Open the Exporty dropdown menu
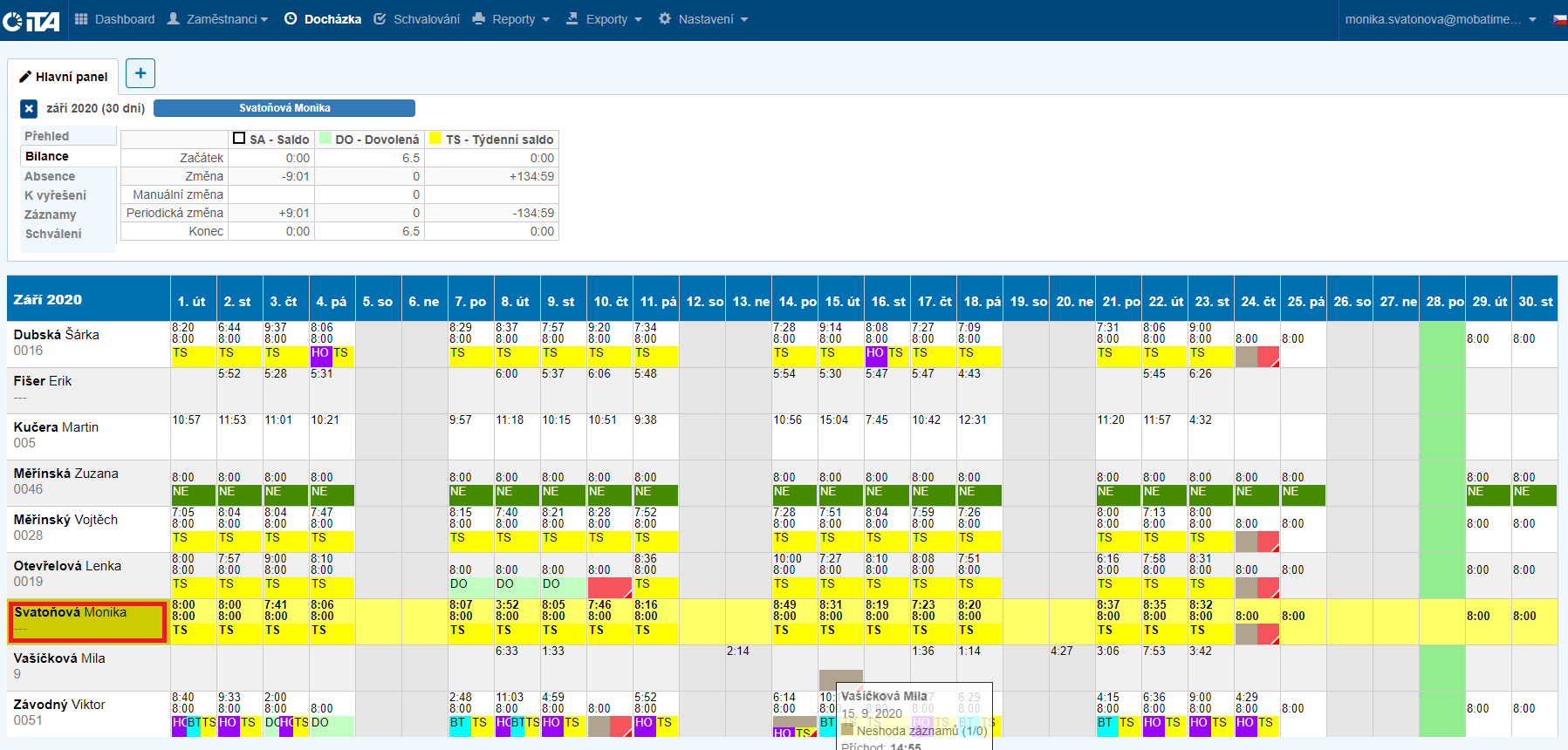 [604, 19]
